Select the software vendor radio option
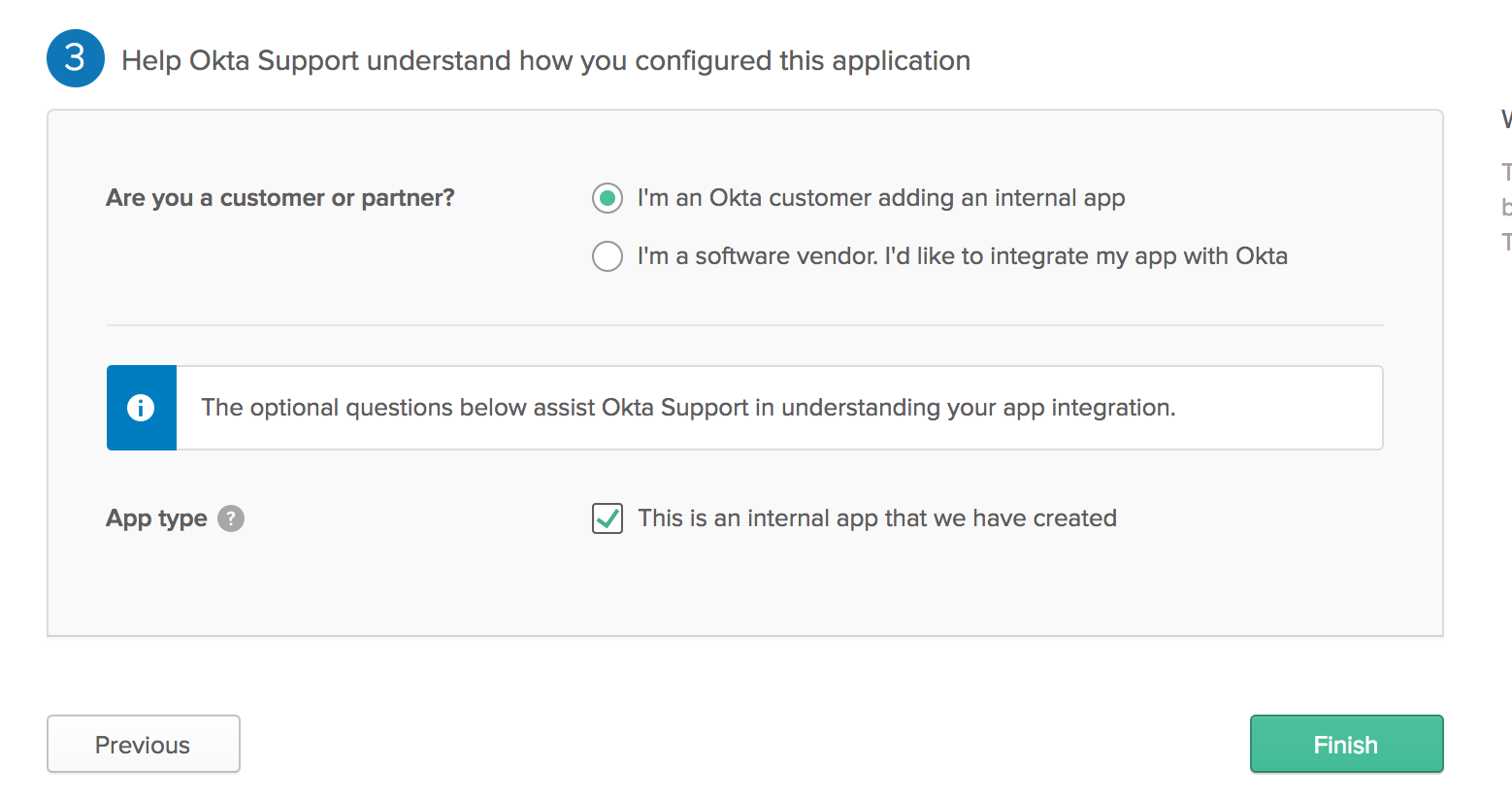 click(x=608, y=256)
